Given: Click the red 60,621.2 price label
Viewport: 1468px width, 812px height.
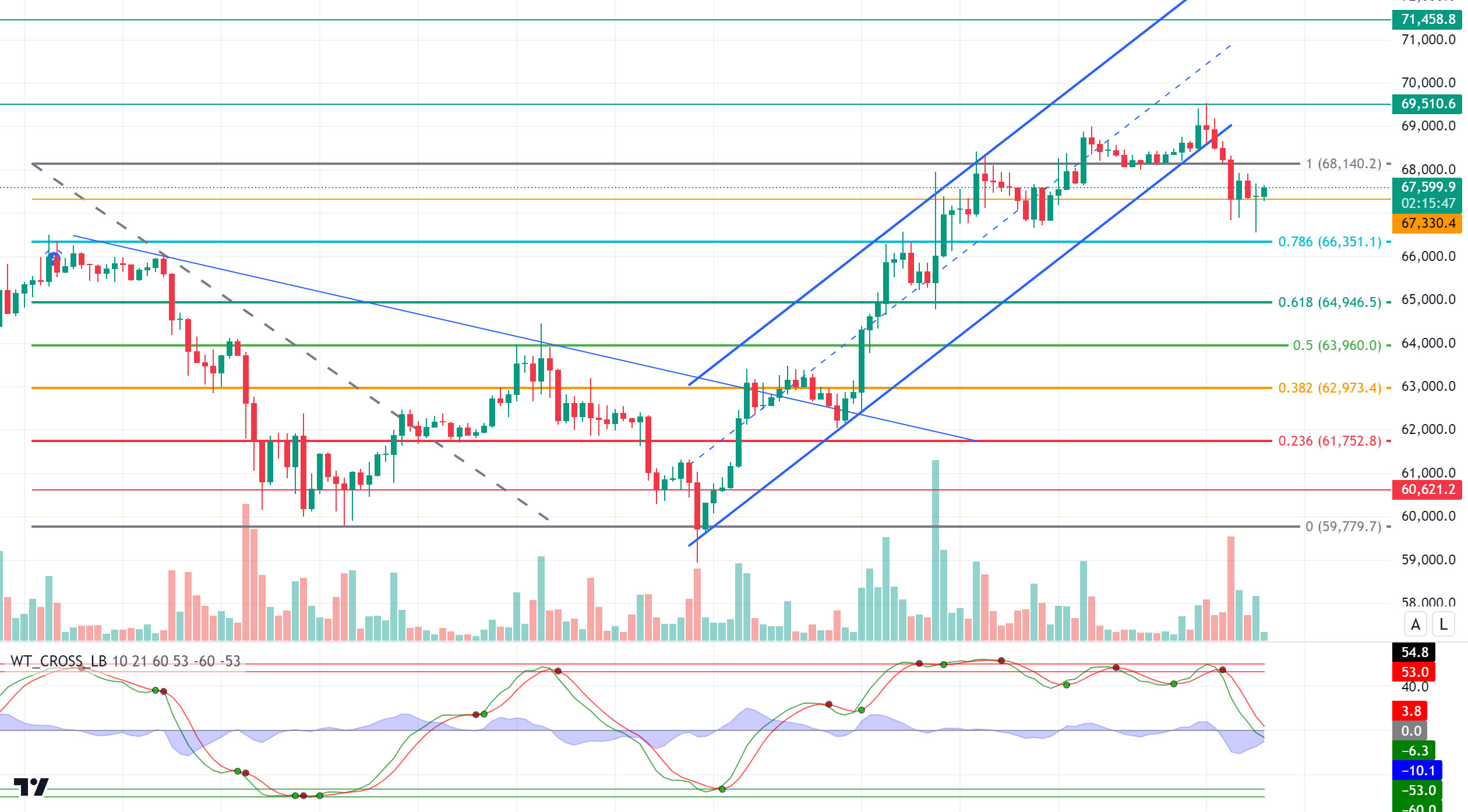Looking at the screenshot, I should click(1427, 489).
